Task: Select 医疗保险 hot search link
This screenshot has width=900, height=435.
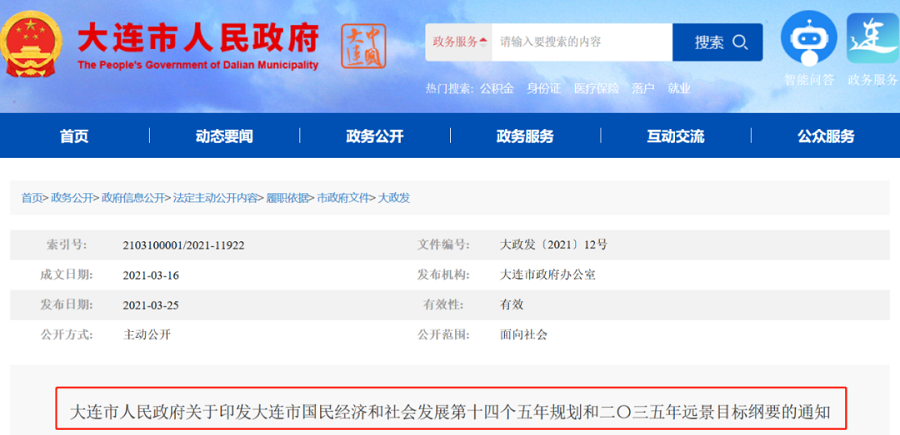Action: [x=596, y=88]
